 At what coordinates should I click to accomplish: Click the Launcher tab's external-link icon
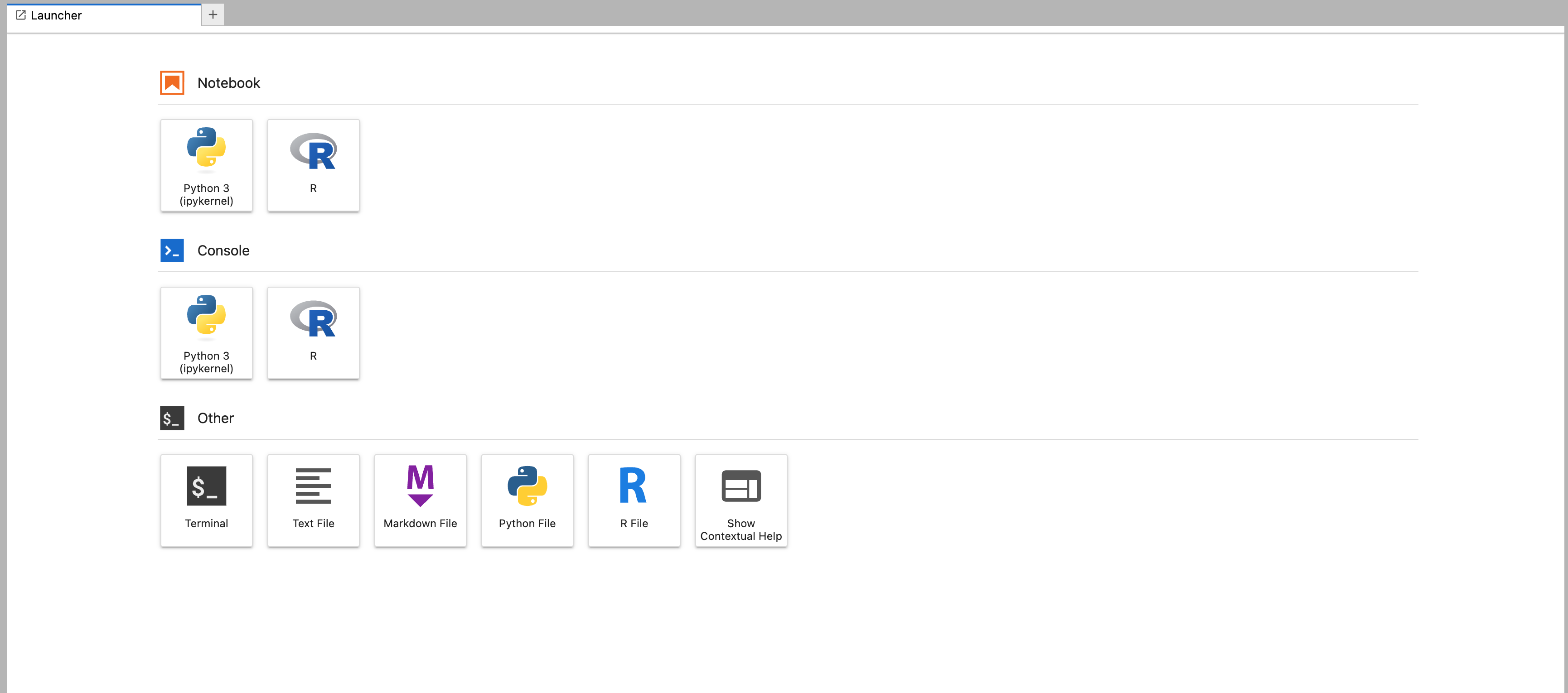(x=21, y=15)
